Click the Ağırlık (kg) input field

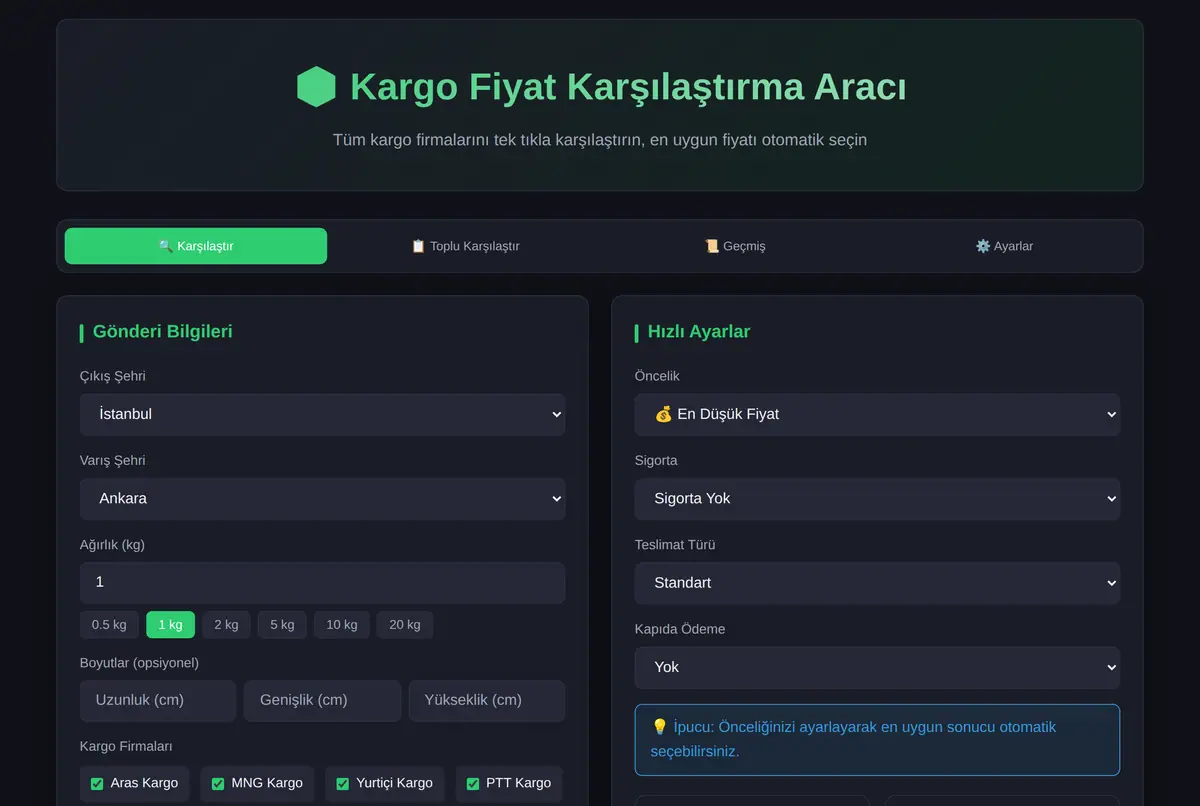coord(322,582)
